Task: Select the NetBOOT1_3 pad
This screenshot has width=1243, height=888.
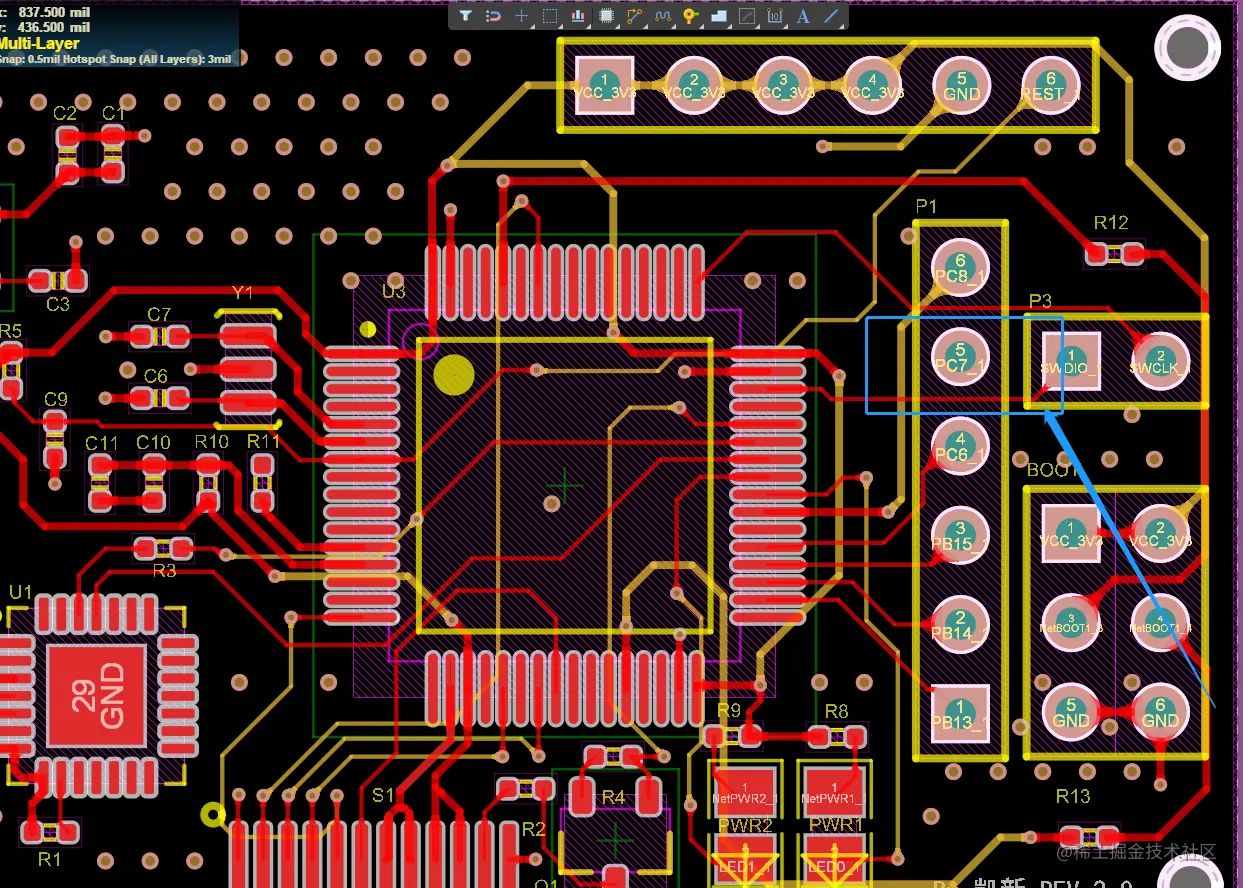Action: [1071, 622]
